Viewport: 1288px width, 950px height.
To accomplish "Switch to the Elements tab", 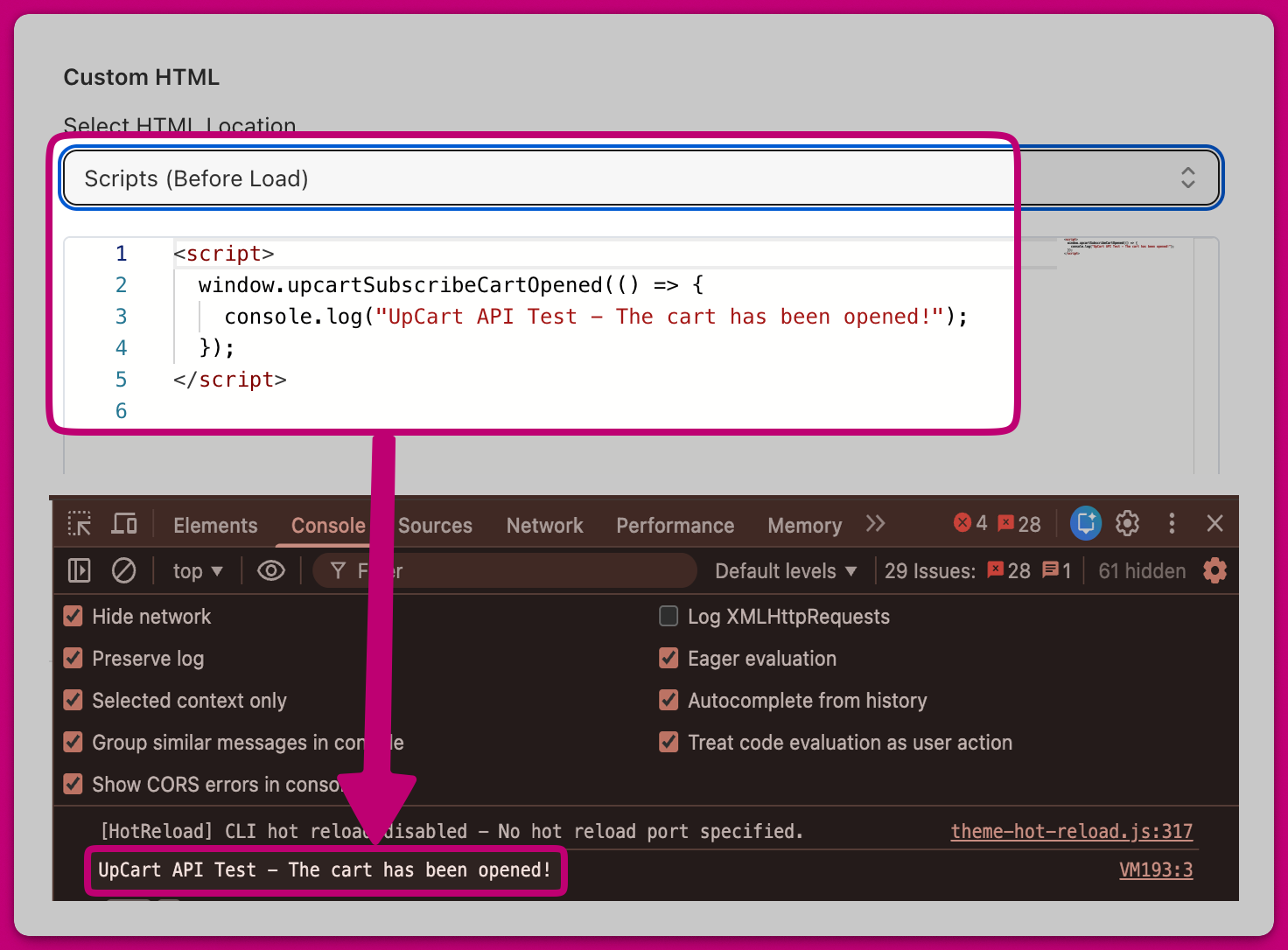I will [x=215, y=525].
